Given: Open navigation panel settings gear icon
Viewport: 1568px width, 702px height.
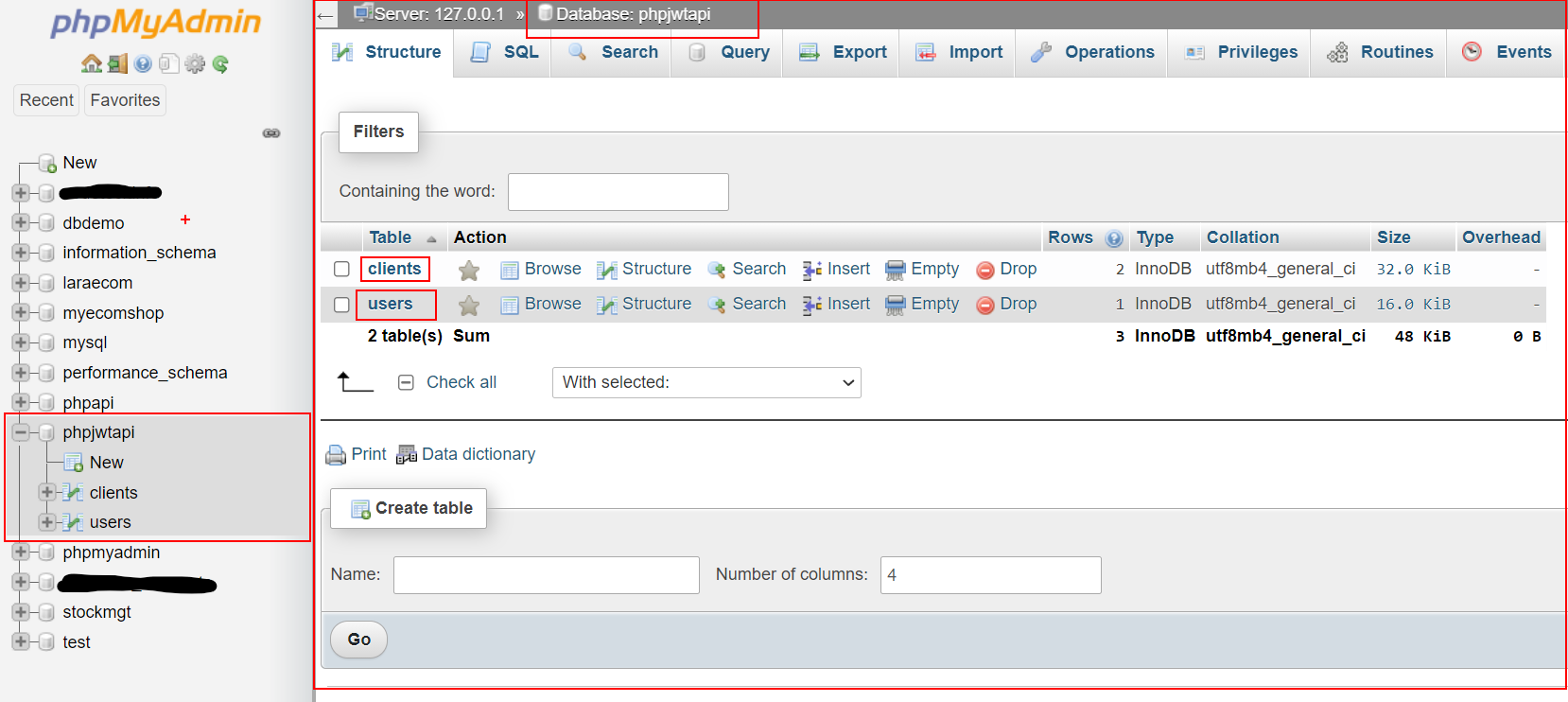Looking at the screenshot, I should (x=195, y=63).
